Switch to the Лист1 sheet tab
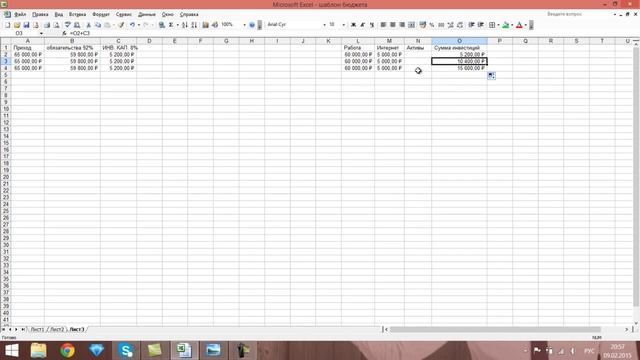 click(37, 329)
